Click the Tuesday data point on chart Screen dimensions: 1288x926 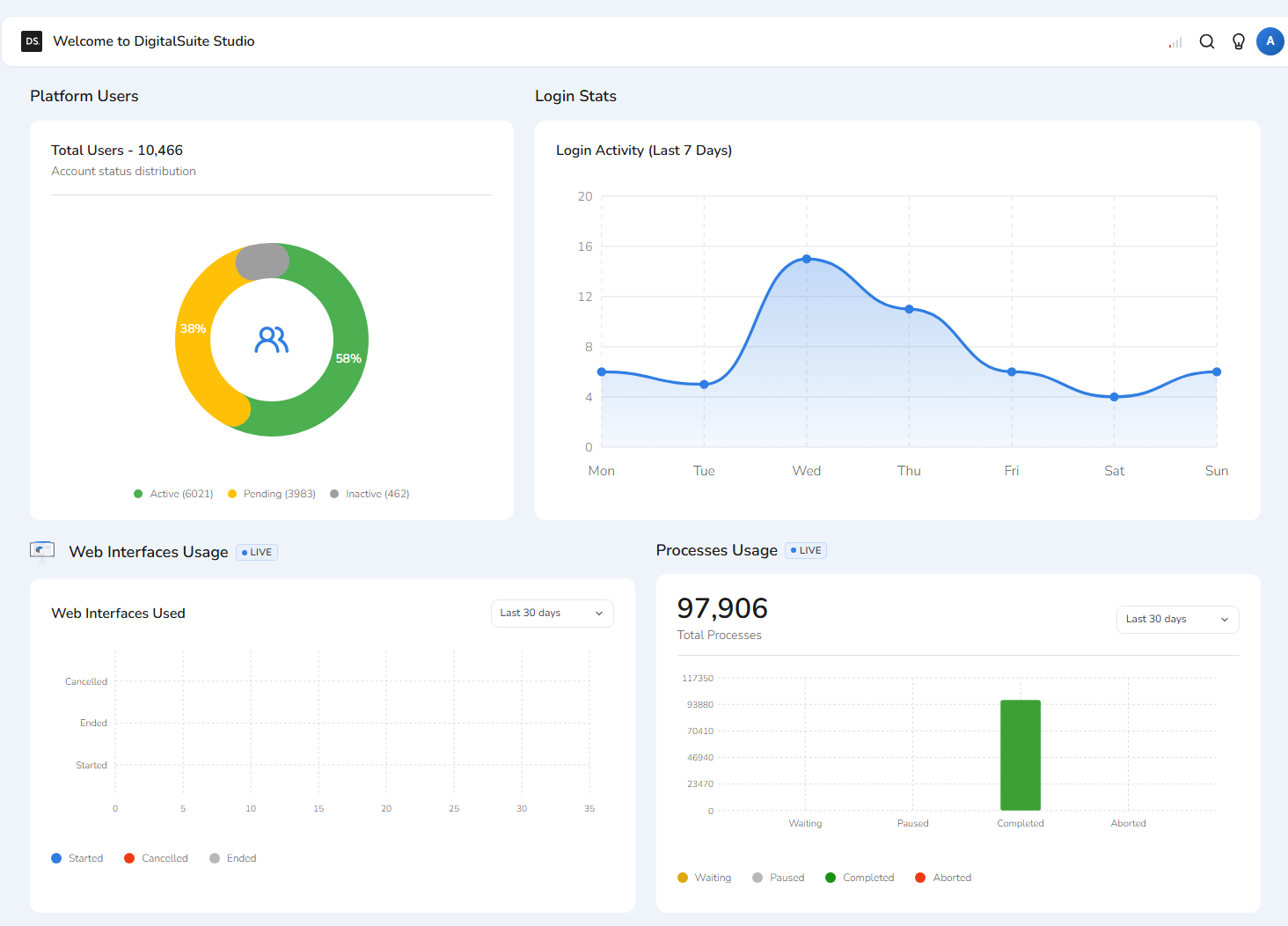[x=704, y=385]
